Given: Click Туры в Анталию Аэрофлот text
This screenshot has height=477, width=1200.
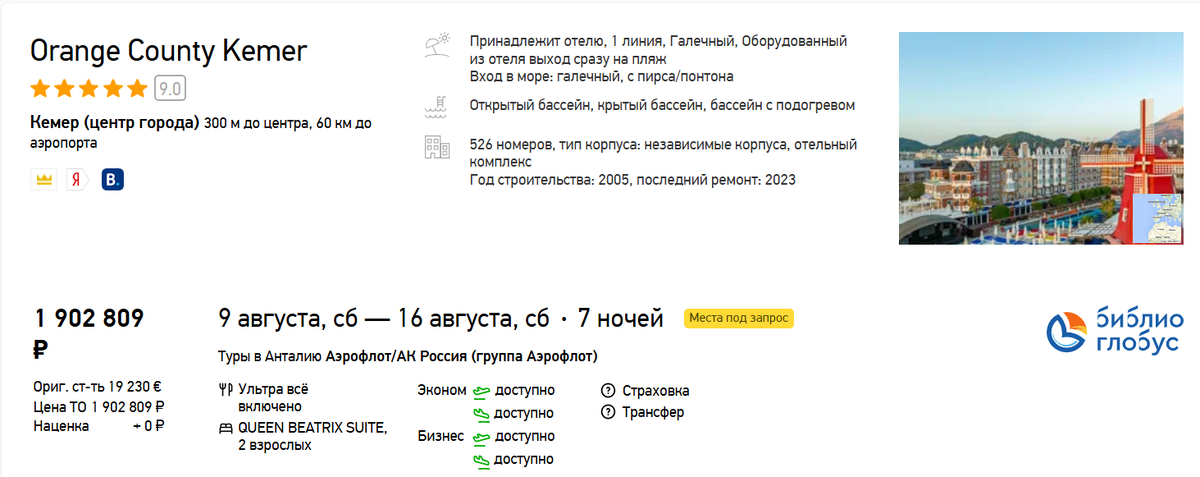Looking at the screenshot, I should (408, 357).
